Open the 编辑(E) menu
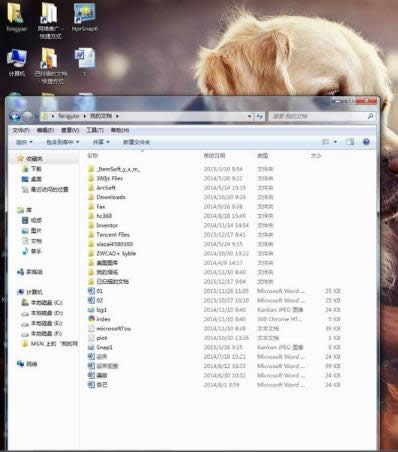This screenshot has width=398, height=452. point(45,130)
